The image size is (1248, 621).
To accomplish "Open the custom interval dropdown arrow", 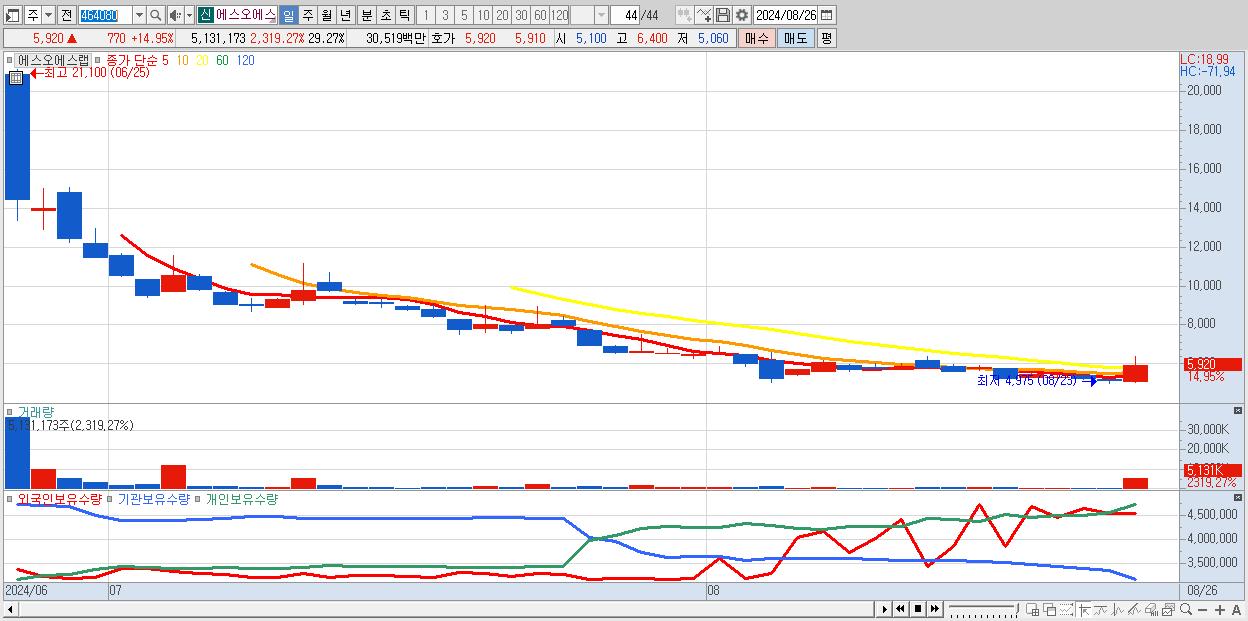I will pos(601,15).
